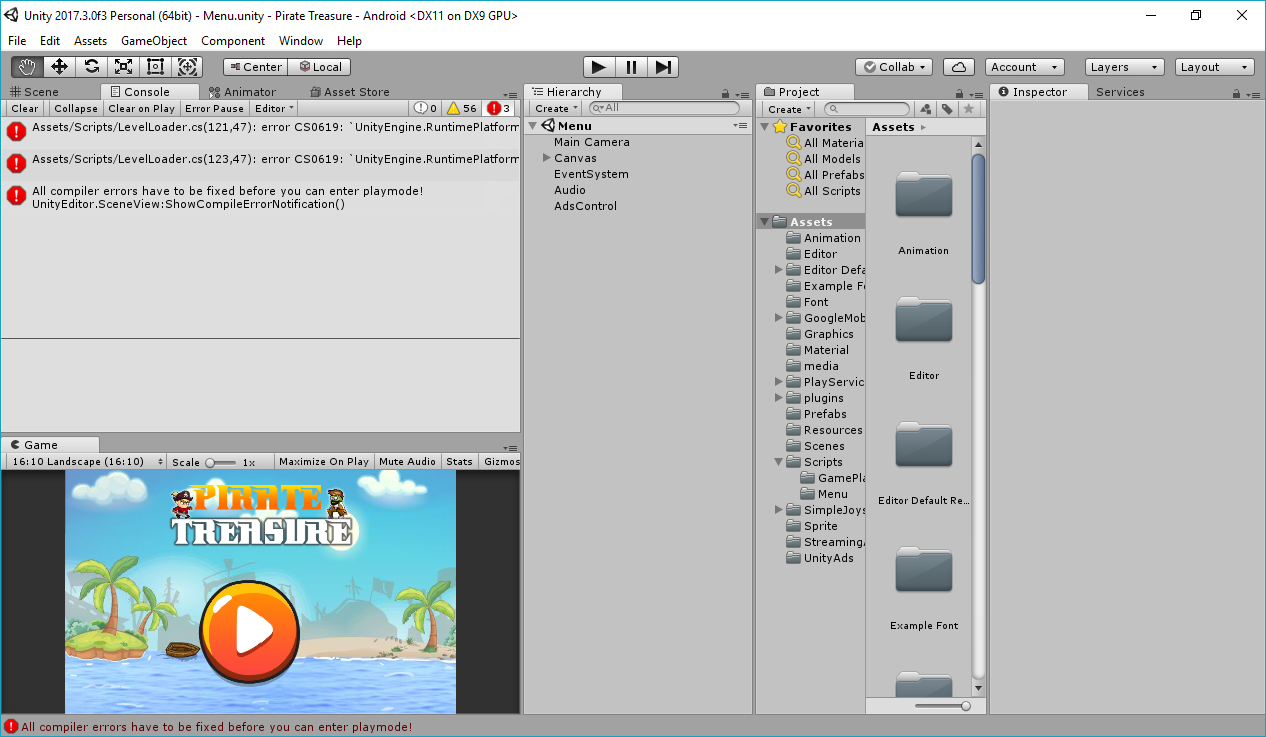Expand the Canvas object in Hierarchy
The width and height of the screenshot is (1266, 737).
(547, 158)
